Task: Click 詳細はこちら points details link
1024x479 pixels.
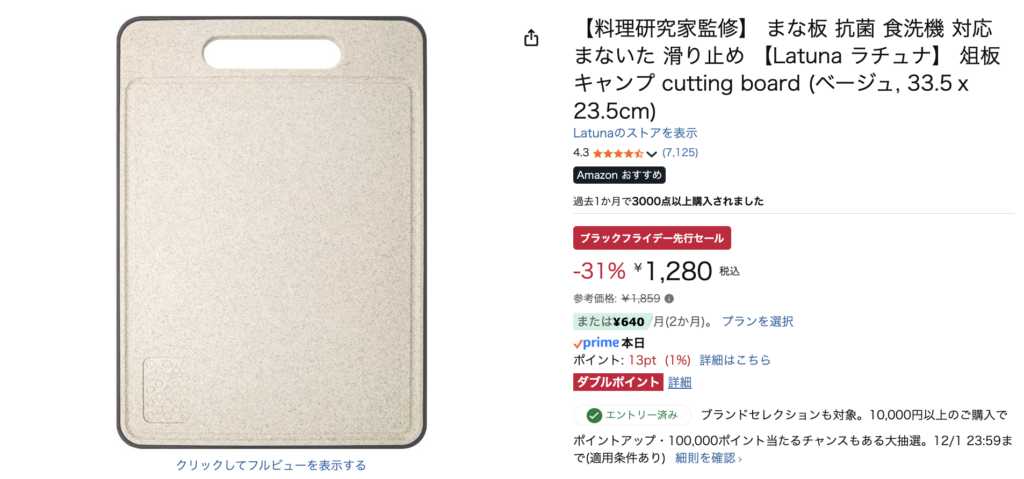Action: tap(735, 360)
